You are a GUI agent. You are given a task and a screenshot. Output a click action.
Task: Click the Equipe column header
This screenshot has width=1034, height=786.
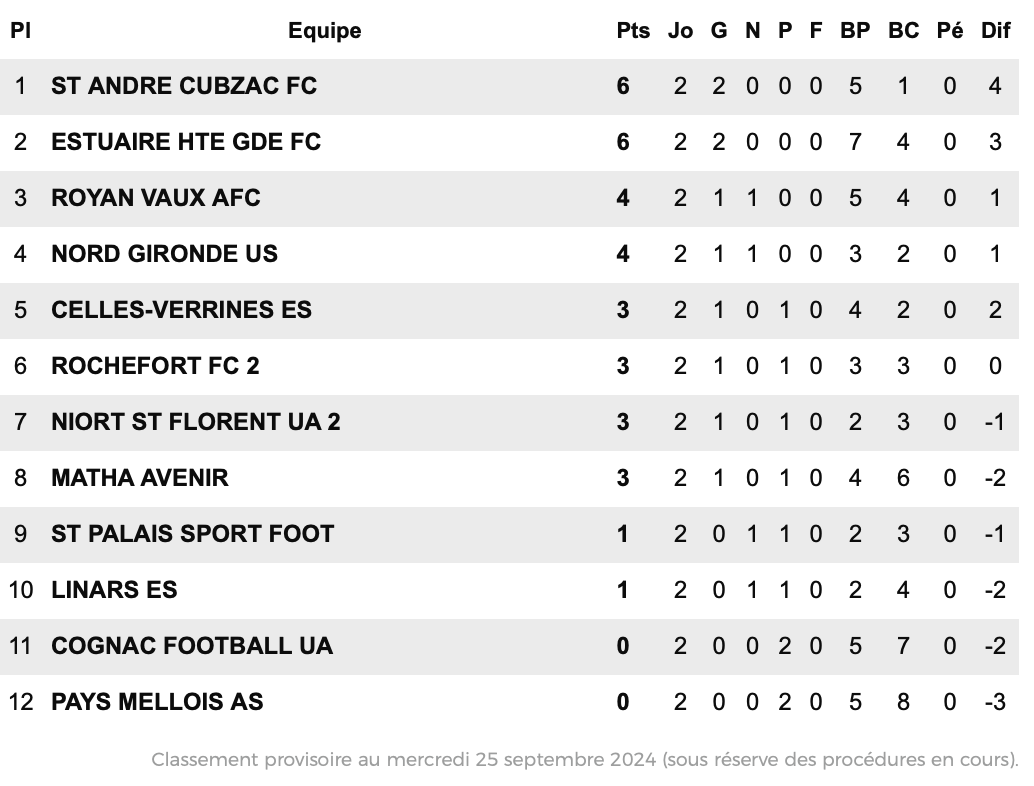click(324, 31)
